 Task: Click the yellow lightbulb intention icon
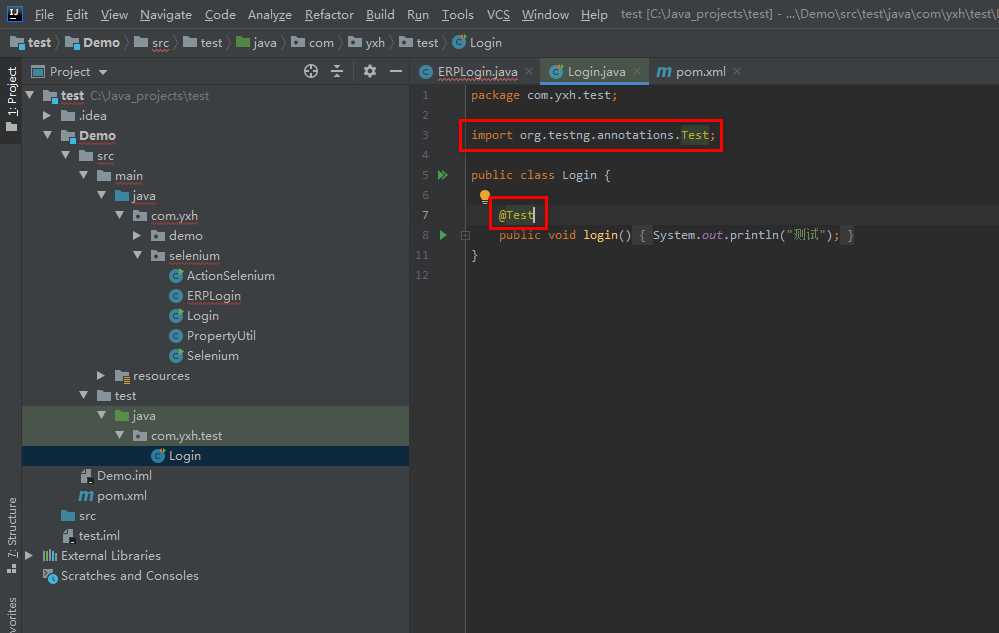coord(485,197)
